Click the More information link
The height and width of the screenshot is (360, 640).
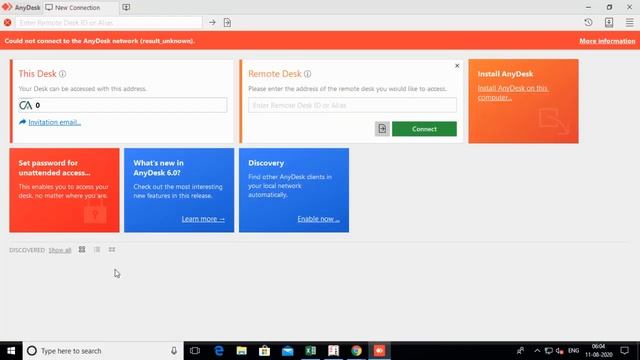[607, 41]
